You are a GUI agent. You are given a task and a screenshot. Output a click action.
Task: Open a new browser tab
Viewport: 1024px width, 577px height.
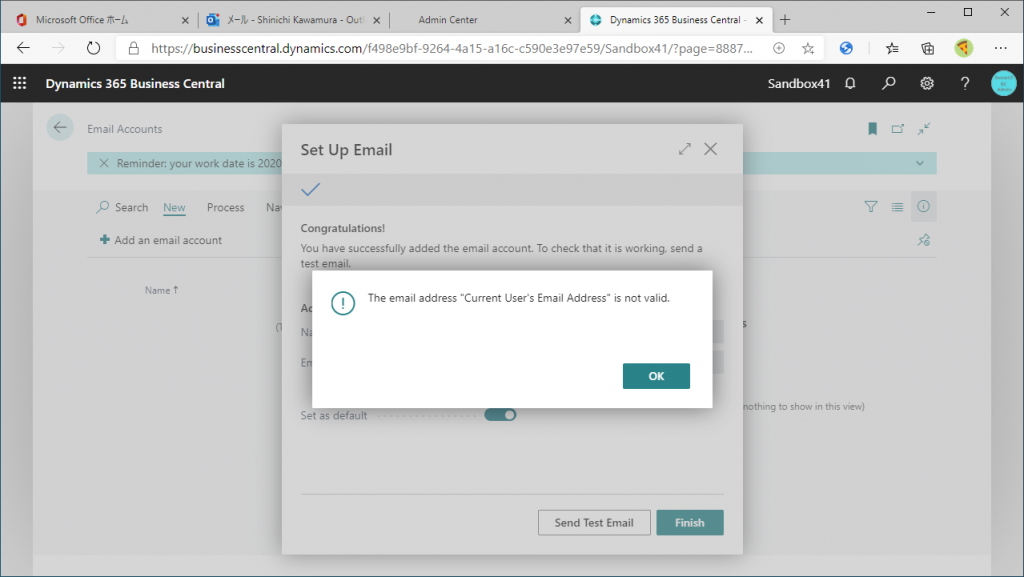(x=785, y=20)
